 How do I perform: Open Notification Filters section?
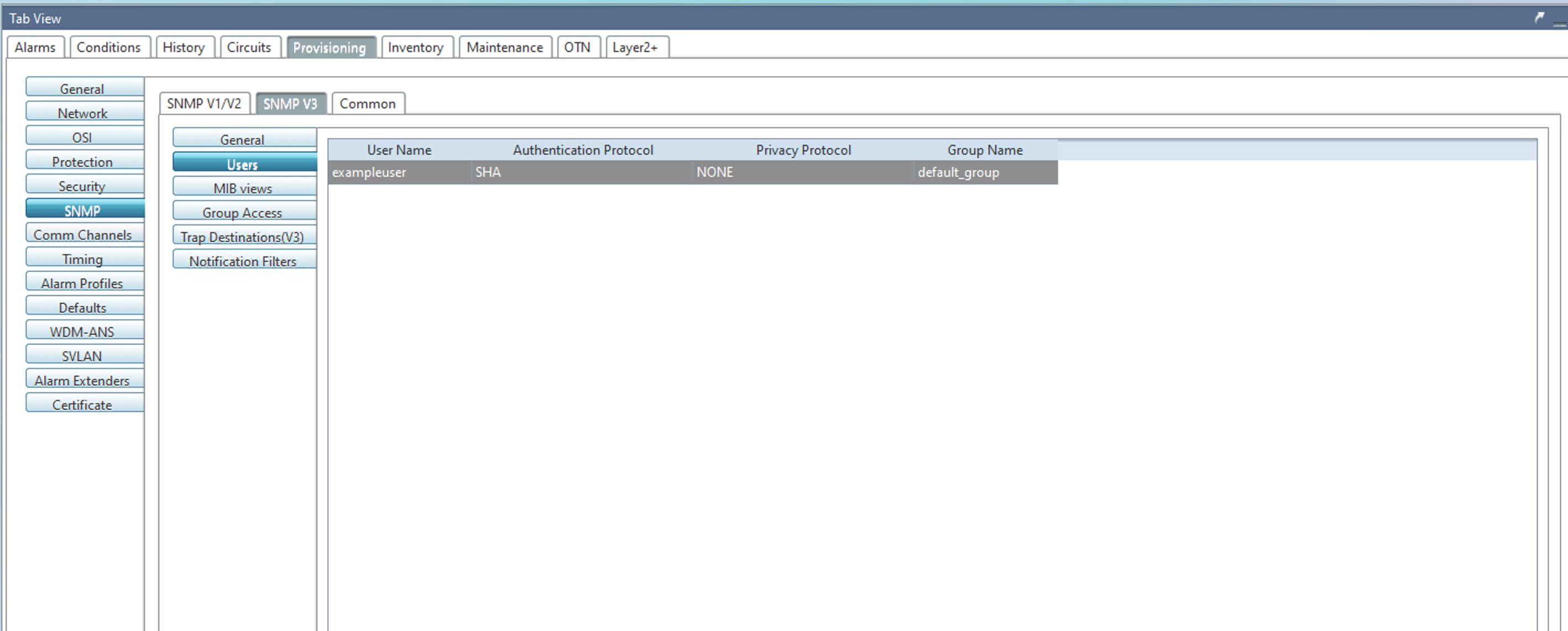(x=243, y=261)
